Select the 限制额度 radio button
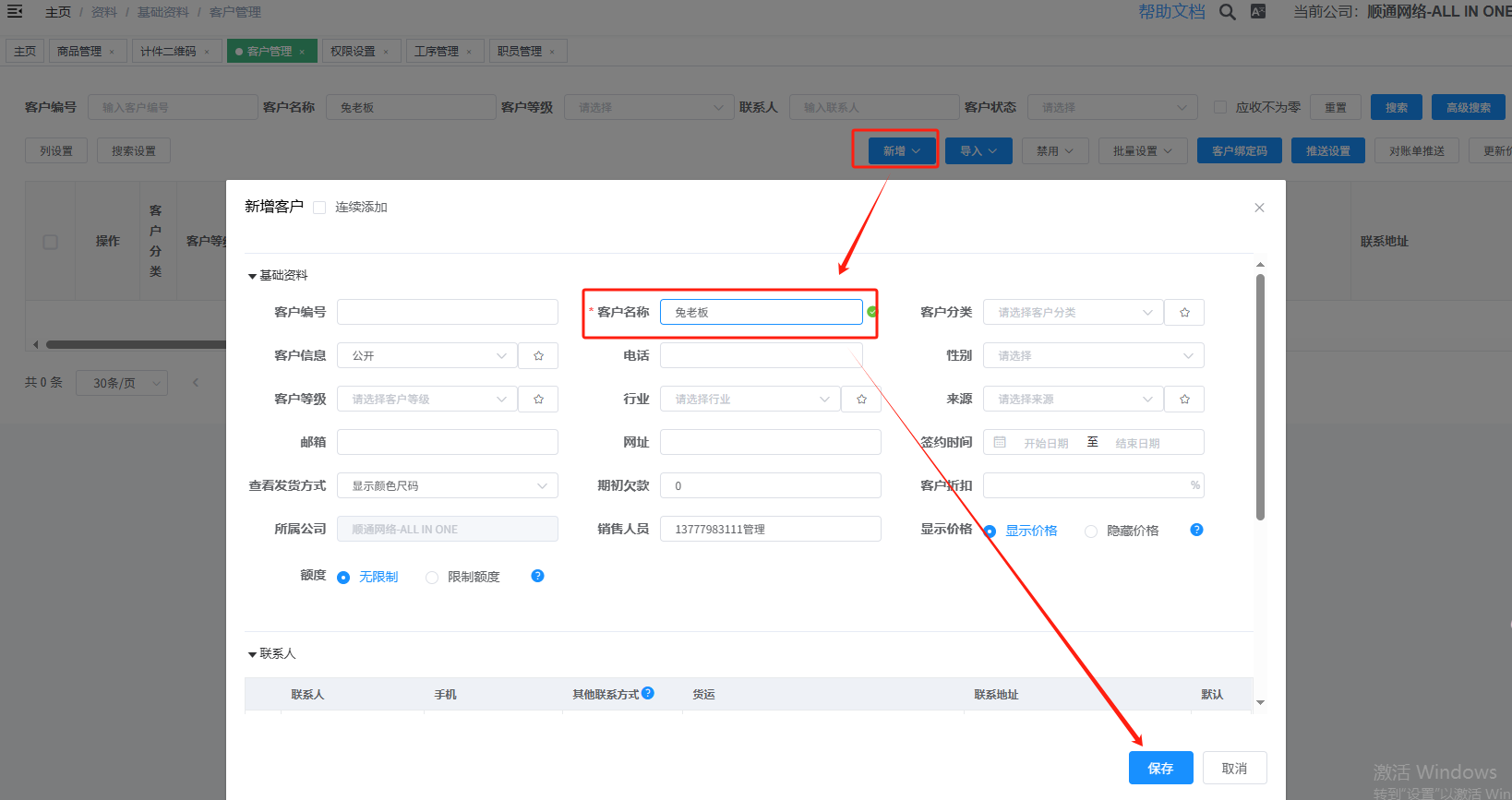 432,578
